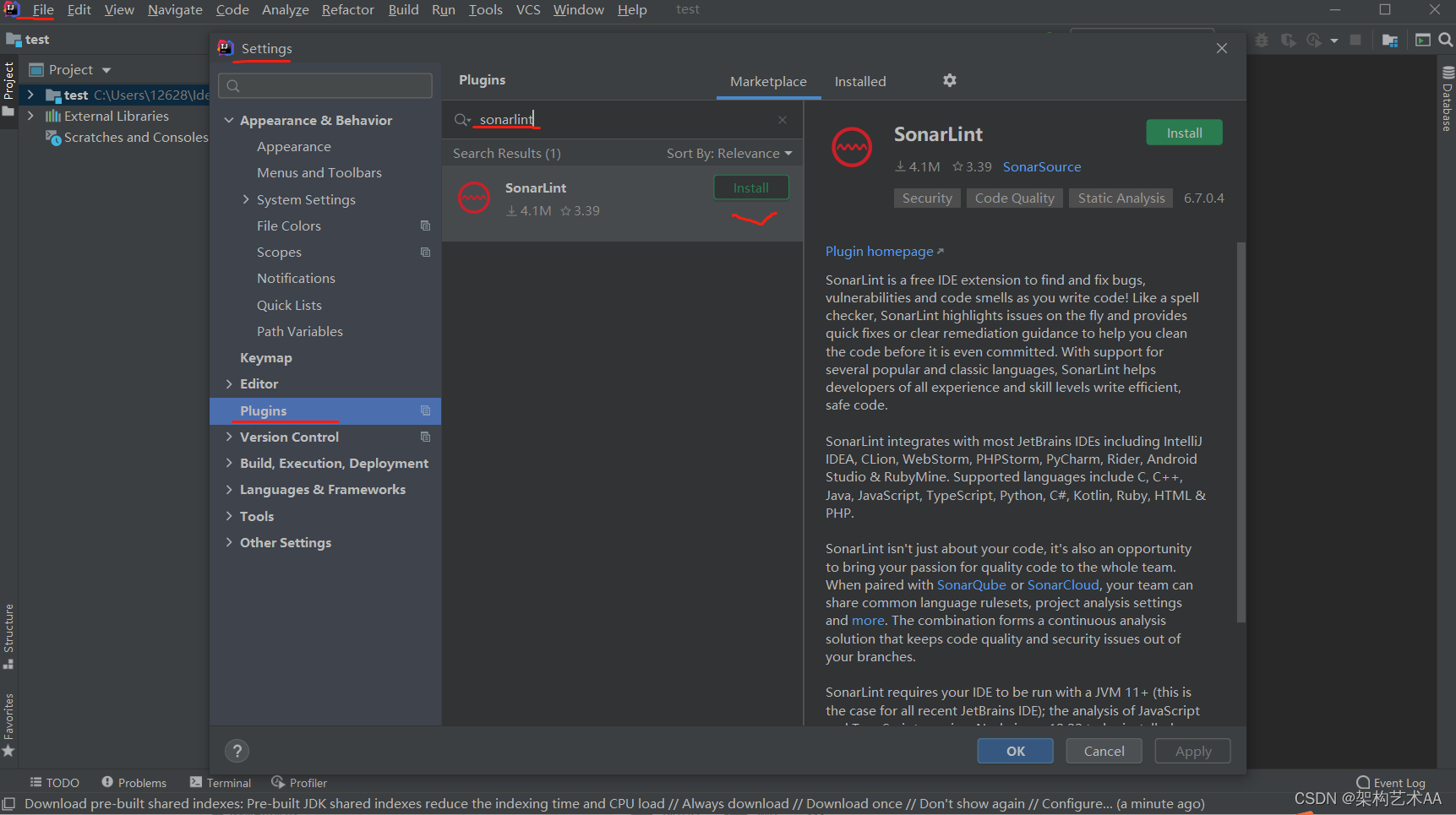This screenshot has height=815, width=1456.
Task: Open the SonarCloud link in description
Action: [1063, 584]
